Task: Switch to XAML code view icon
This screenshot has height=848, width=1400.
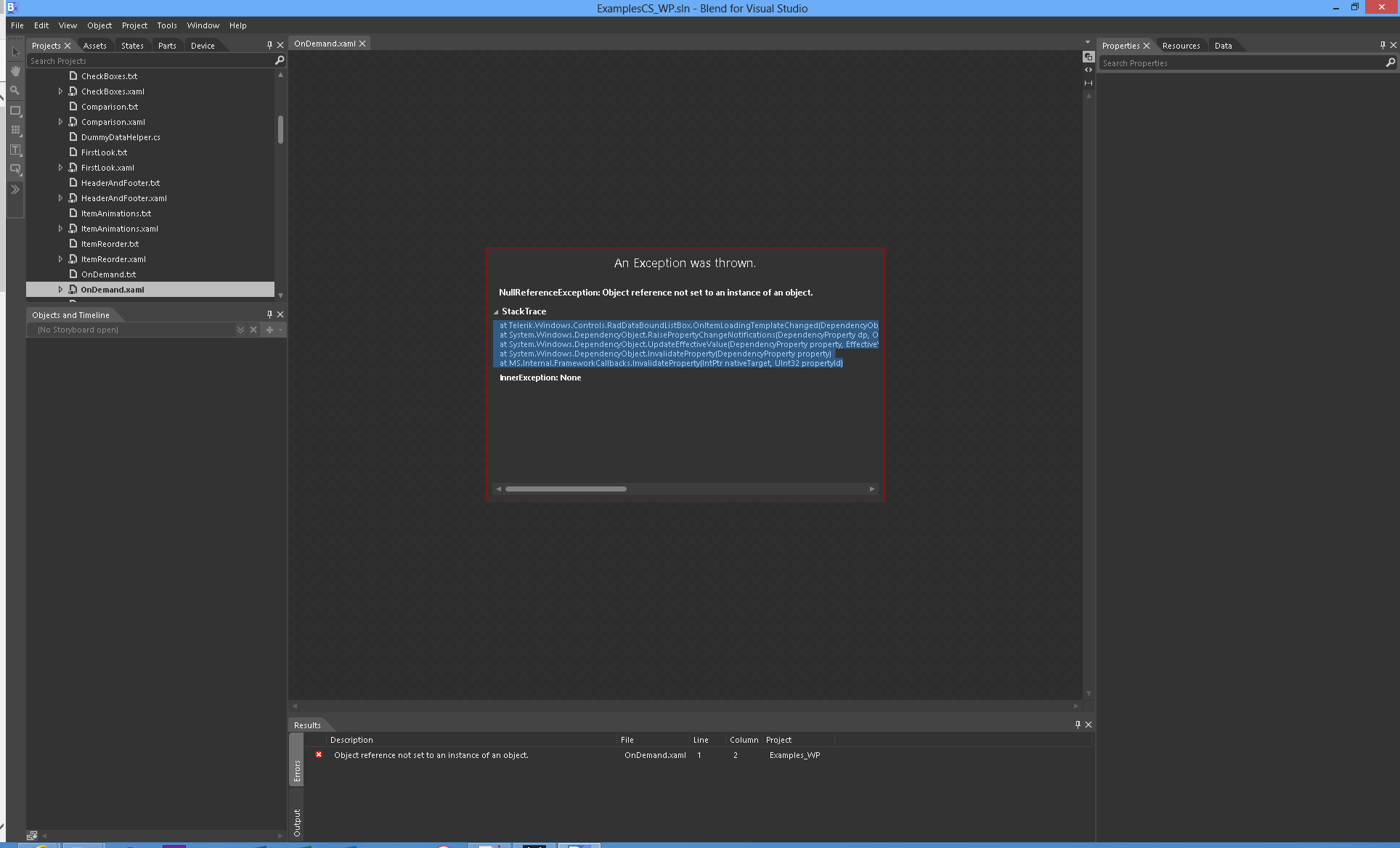Action: pyautogui.click(x=1088, y=70)
